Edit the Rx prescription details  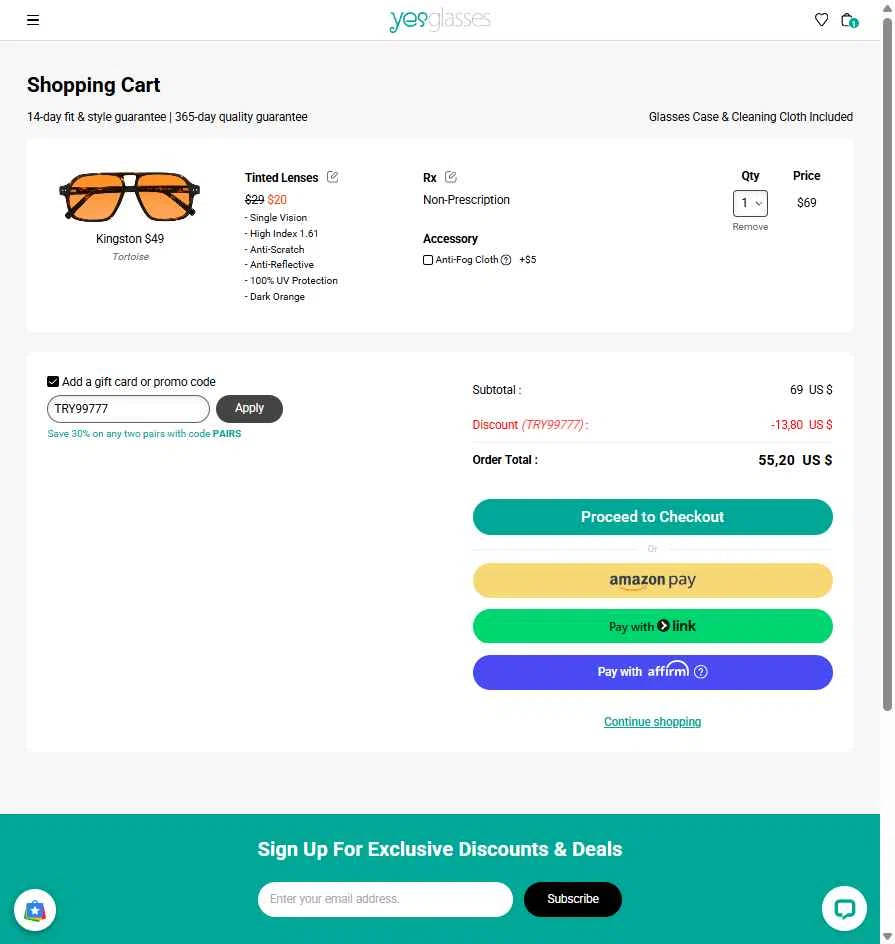(x=451, y=177)
